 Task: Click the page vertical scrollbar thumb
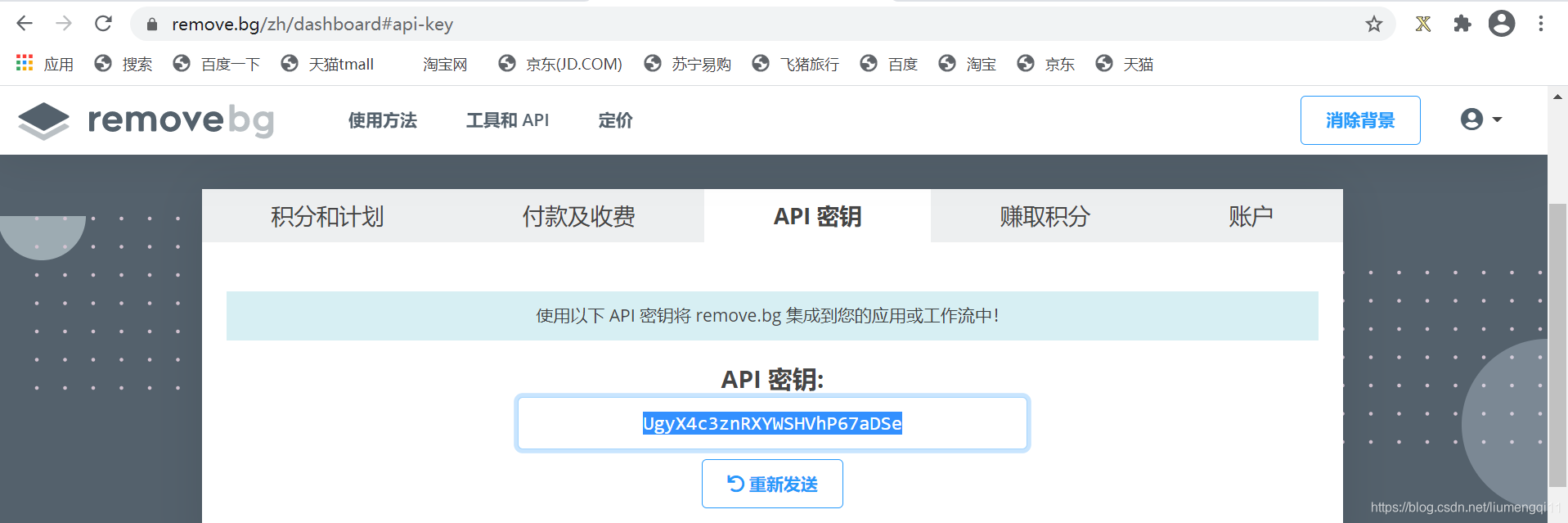pyautogui.click(x=1557, y=345)
